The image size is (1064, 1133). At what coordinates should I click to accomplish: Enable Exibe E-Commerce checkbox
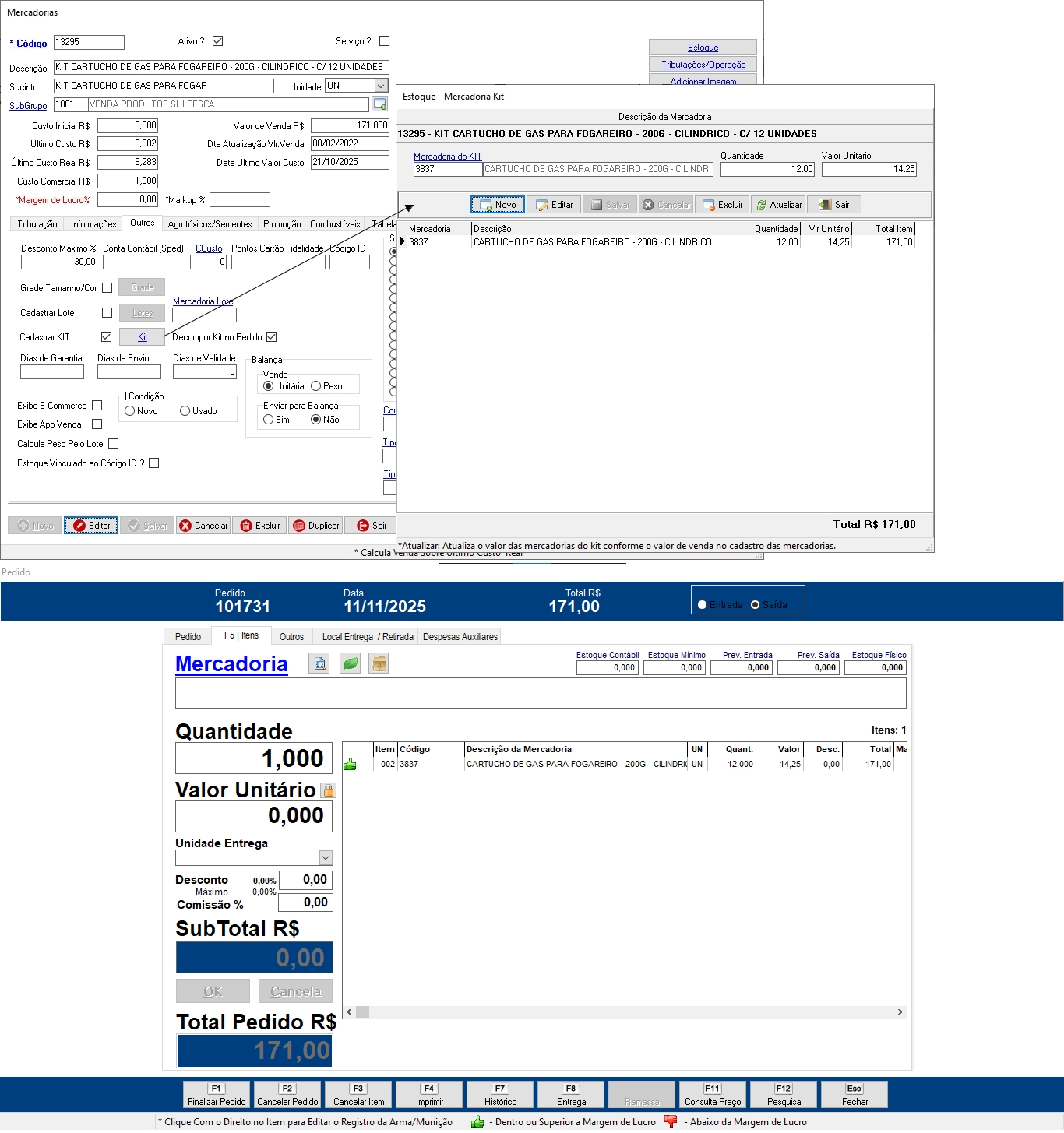pos(97,406)
